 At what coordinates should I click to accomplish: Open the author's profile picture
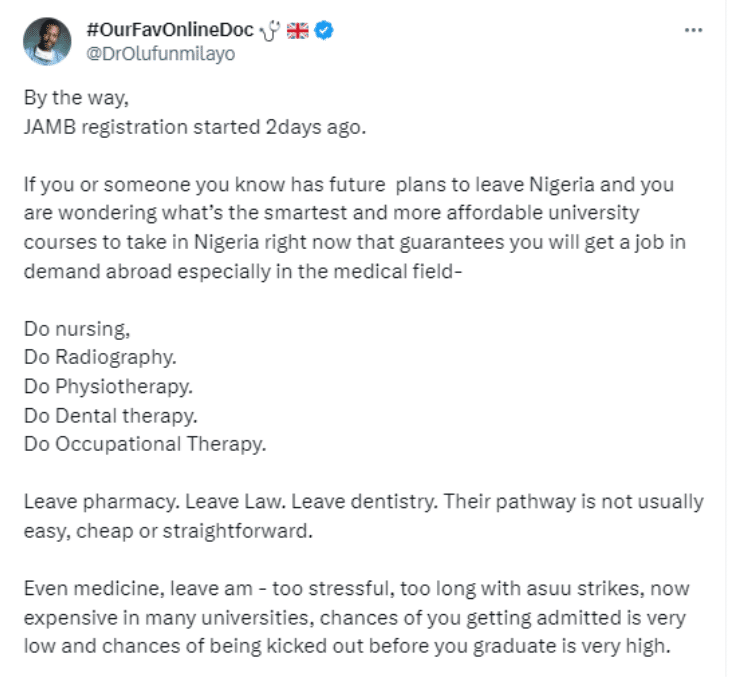click(x=47, y=42)
